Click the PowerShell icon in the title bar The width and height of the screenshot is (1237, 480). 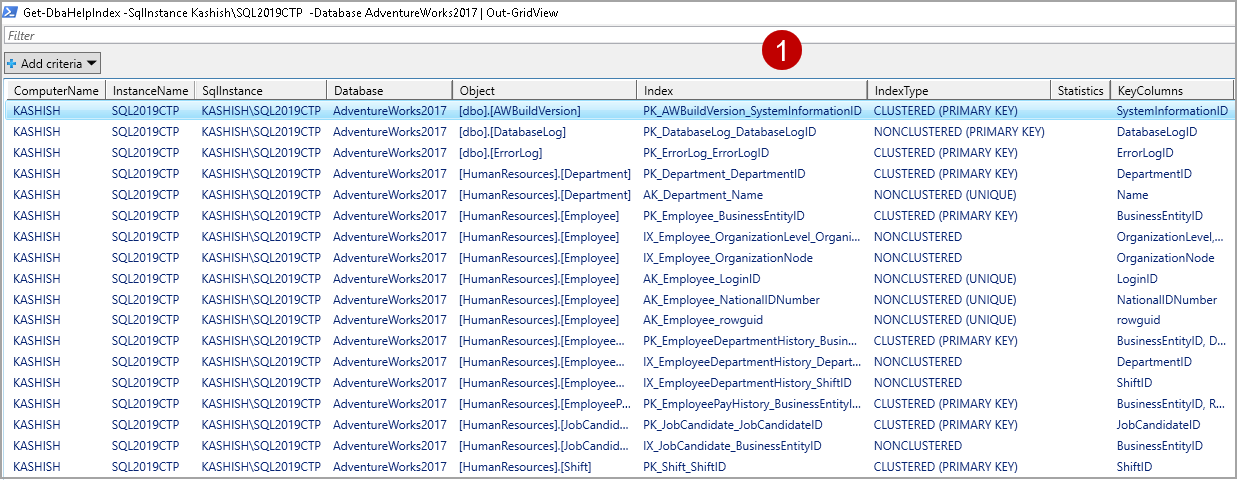click(11, 12)
